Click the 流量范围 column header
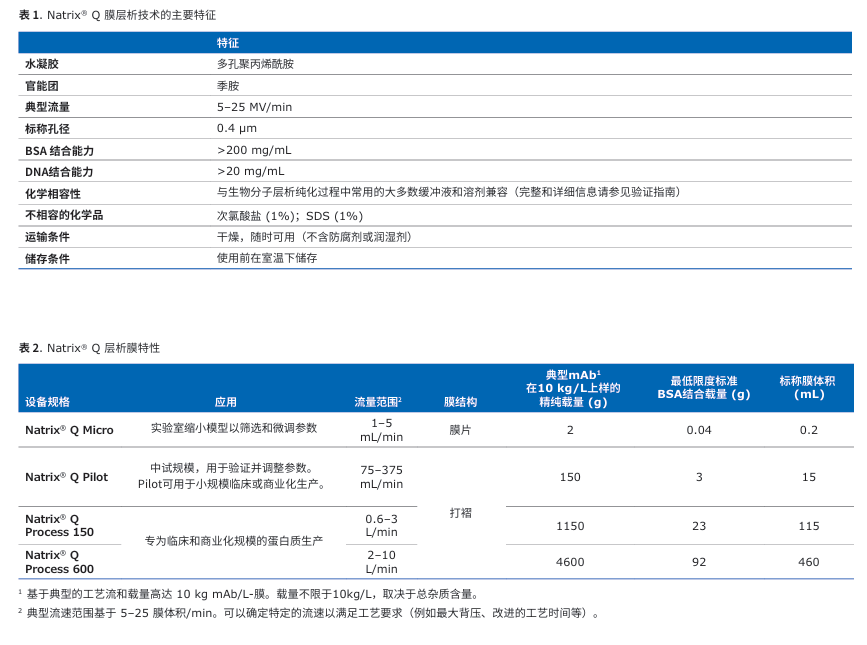The image size is (867, 645). (378, 402)
